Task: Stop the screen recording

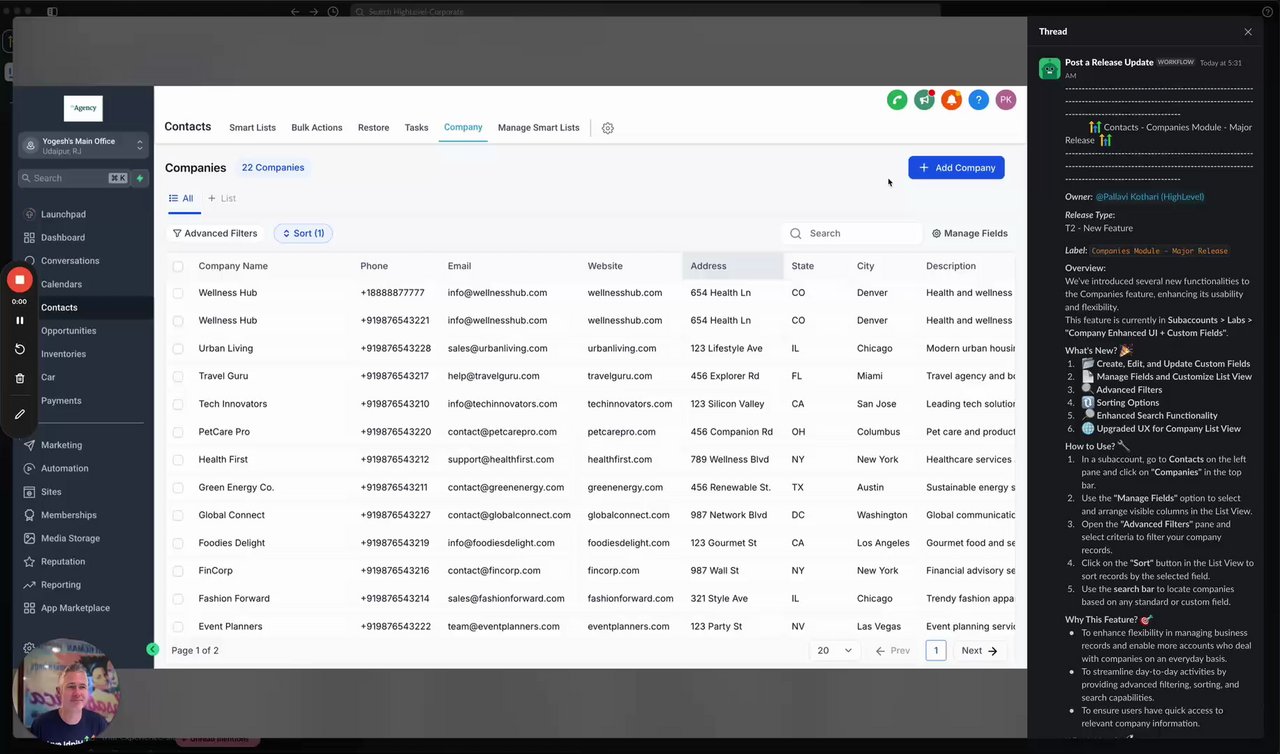Action: point(19,279)
